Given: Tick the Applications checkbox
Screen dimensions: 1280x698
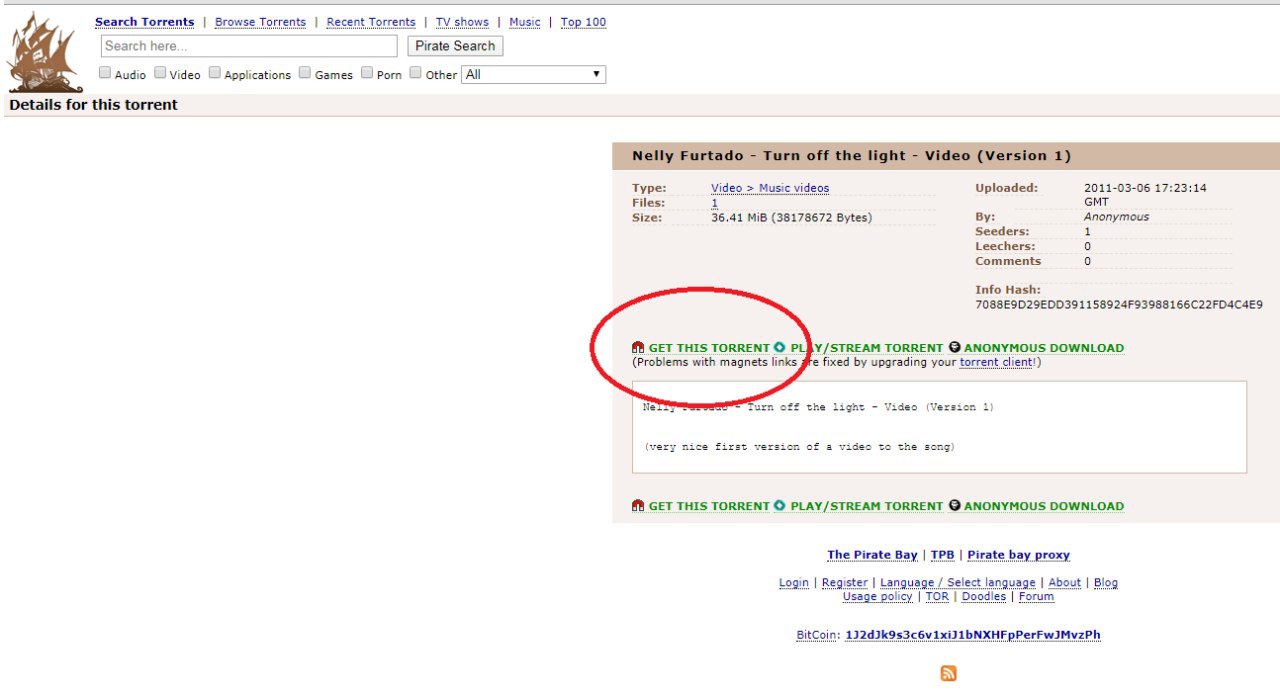Looking at the screenshot, I should click(215, 73).
